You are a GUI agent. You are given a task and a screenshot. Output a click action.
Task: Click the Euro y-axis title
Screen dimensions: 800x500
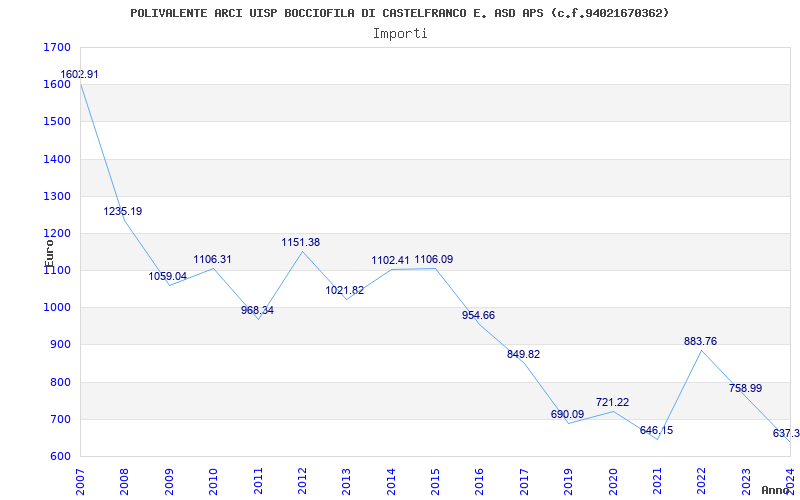49,254
